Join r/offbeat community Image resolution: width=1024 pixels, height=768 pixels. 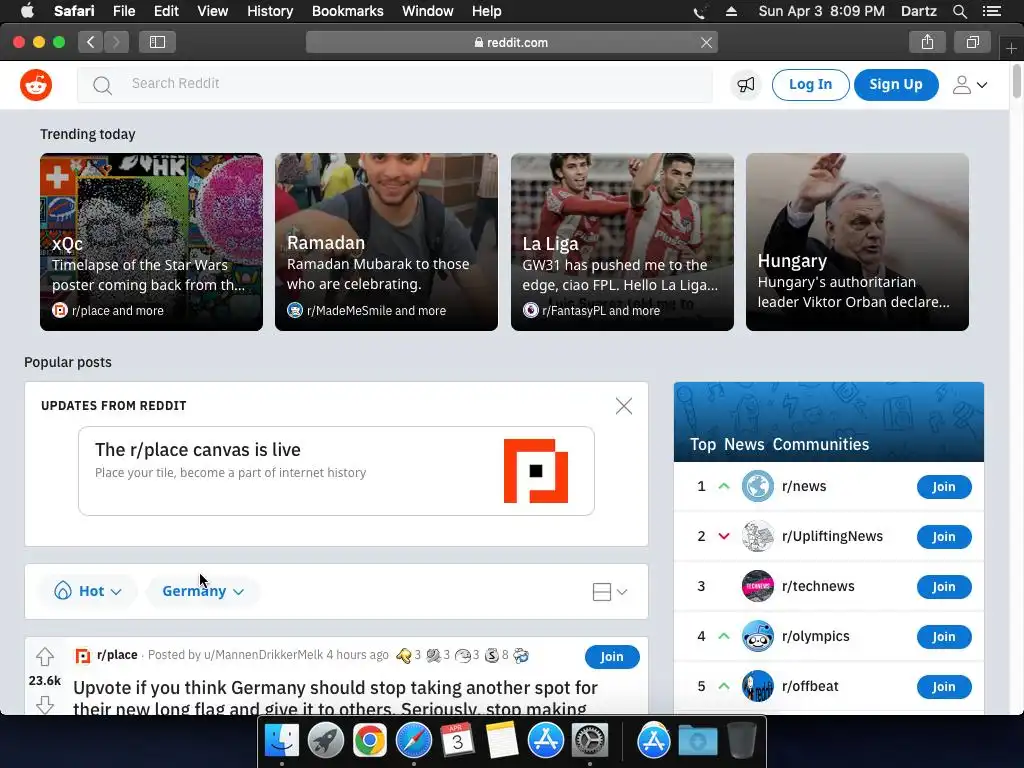coord(944,686)
